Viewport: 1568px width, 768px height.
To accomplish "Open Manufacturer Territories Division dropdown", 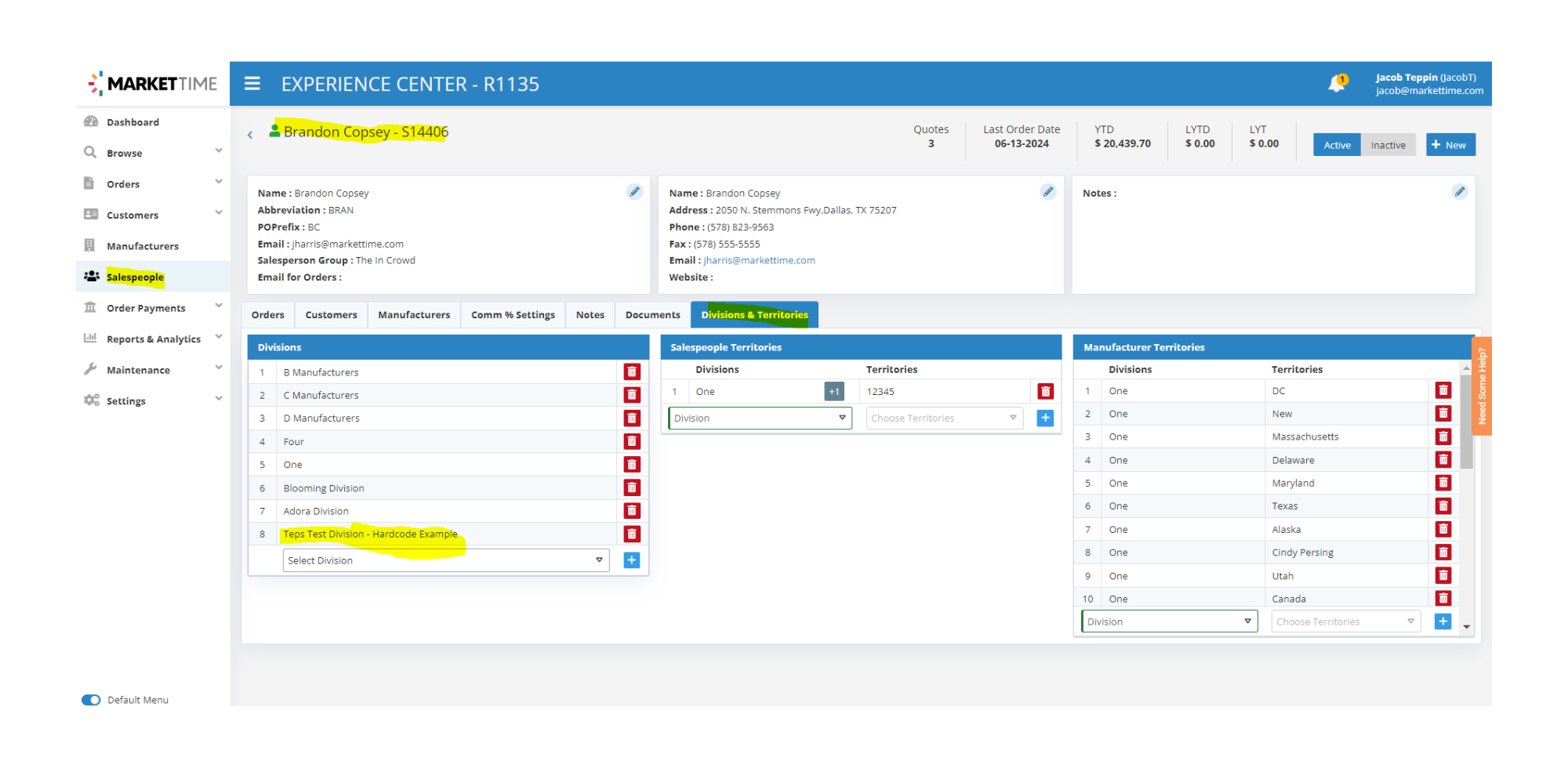I will coord(1170,621).
